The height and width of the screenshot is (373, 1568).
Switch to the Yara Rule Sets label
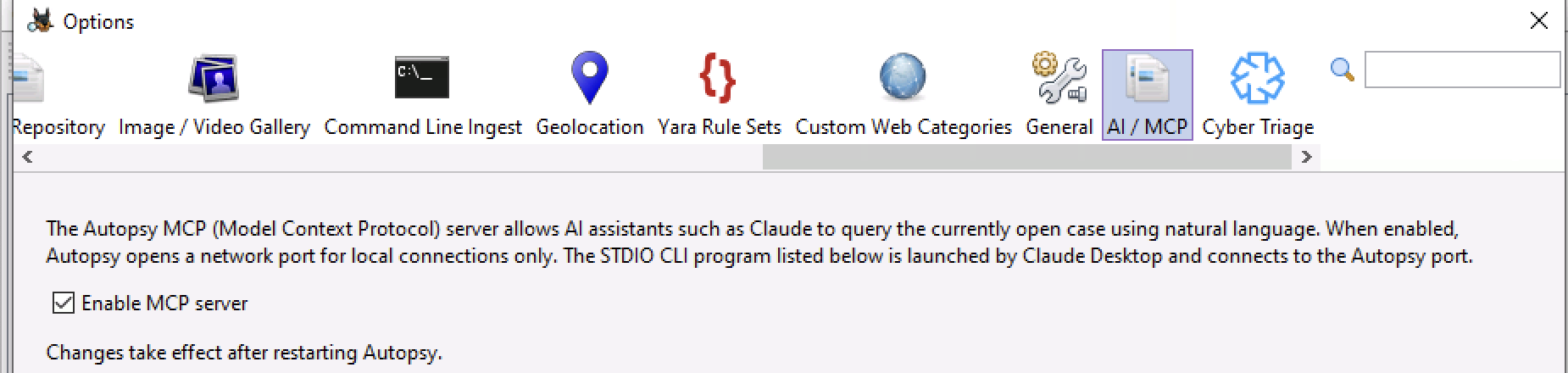(719, 127)
